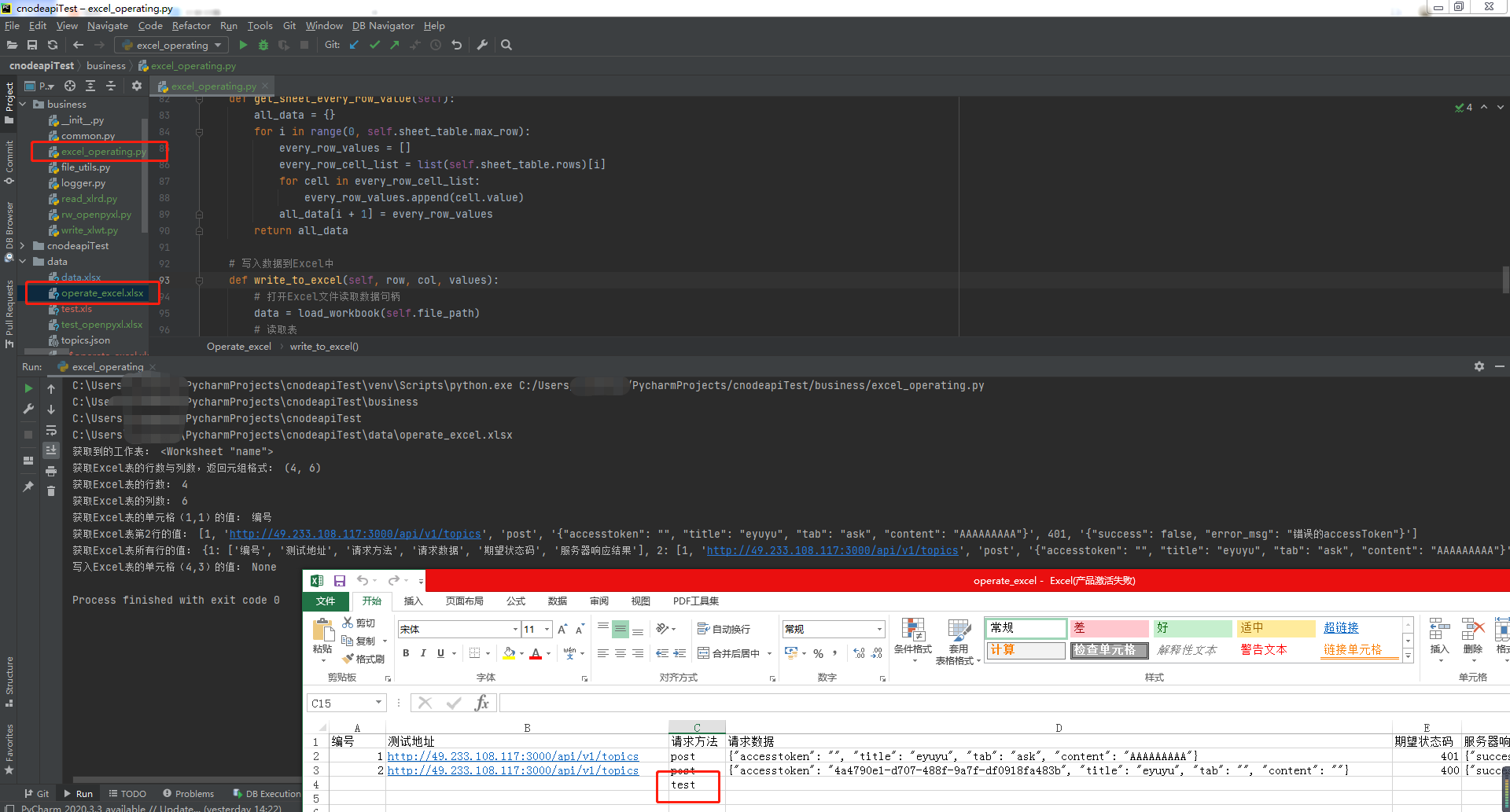Select Excel cell C4 containing test
Image resolution: width=1510 pixels, height=812 pixels.
pos(697,784)
